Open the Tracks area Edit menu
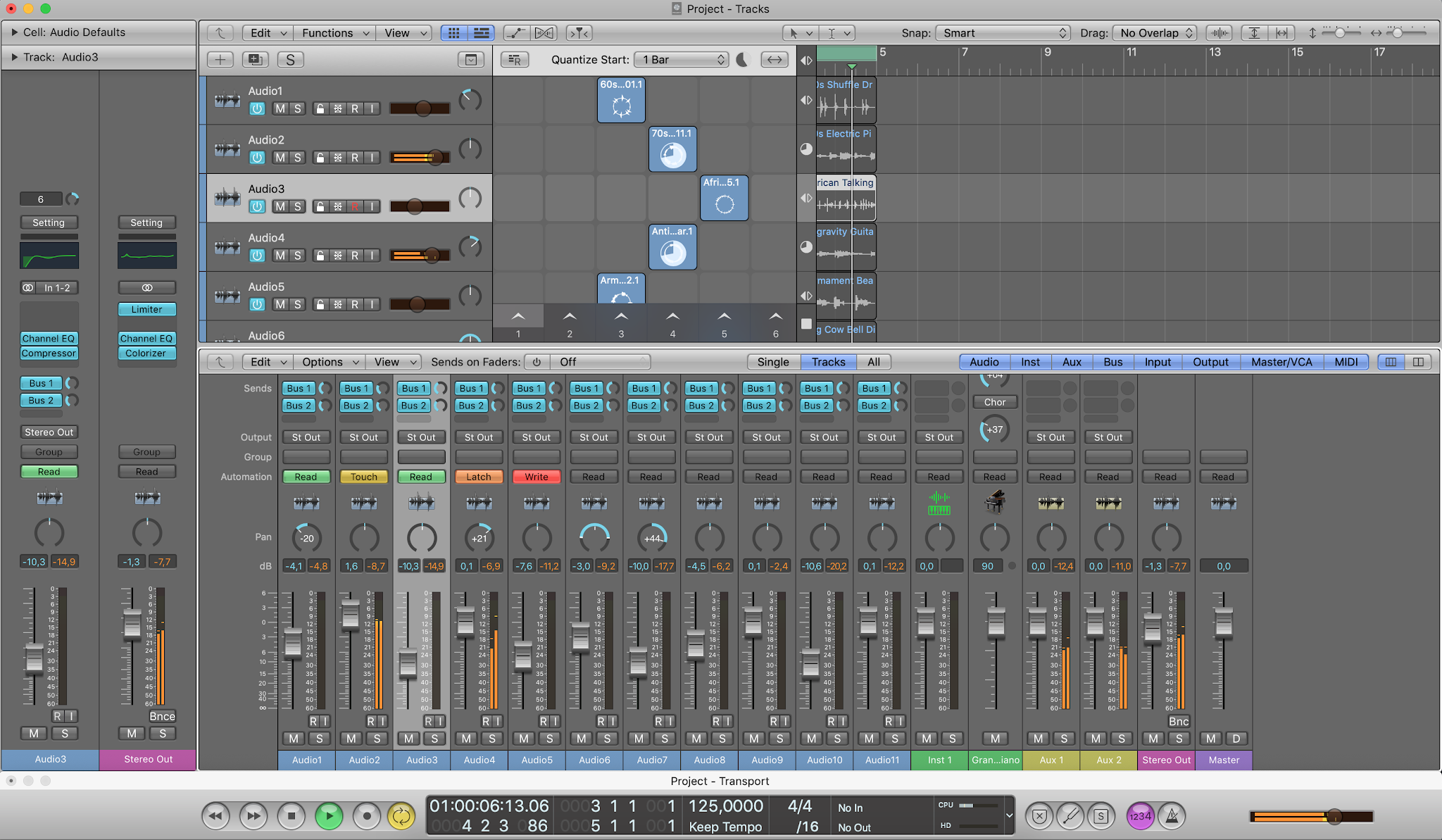This screenshot has width=1442, height=840. (x=268, y=33)
